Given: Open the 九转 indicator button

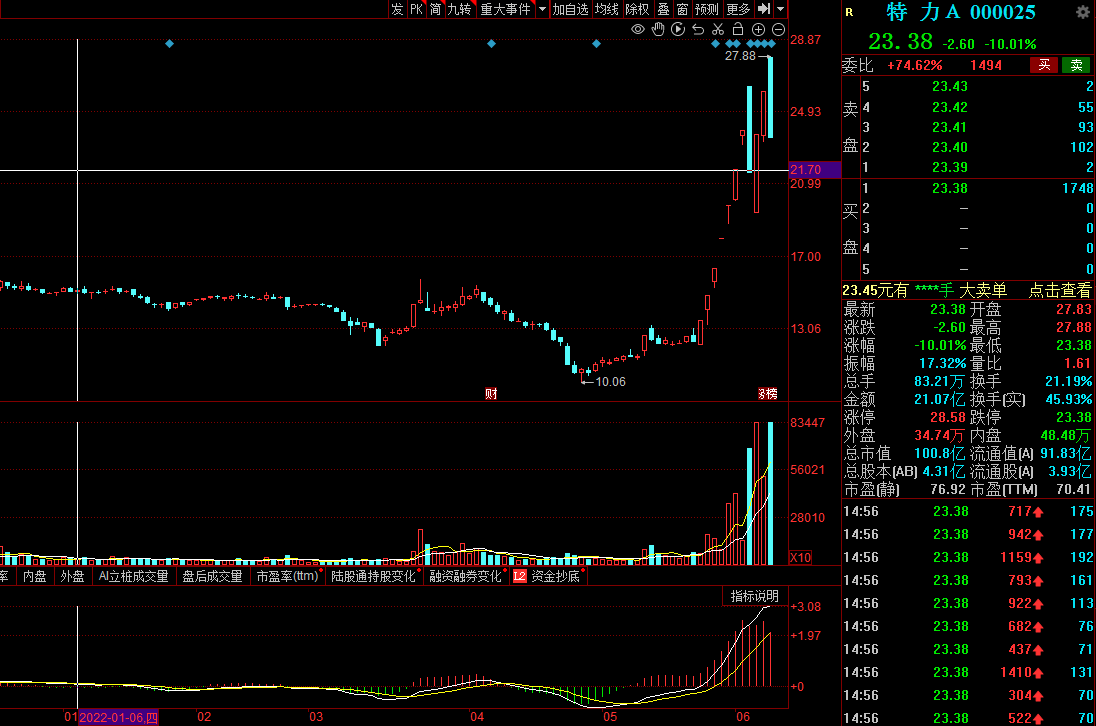Looking at the screenshot, I should click(x=459, y=9).
